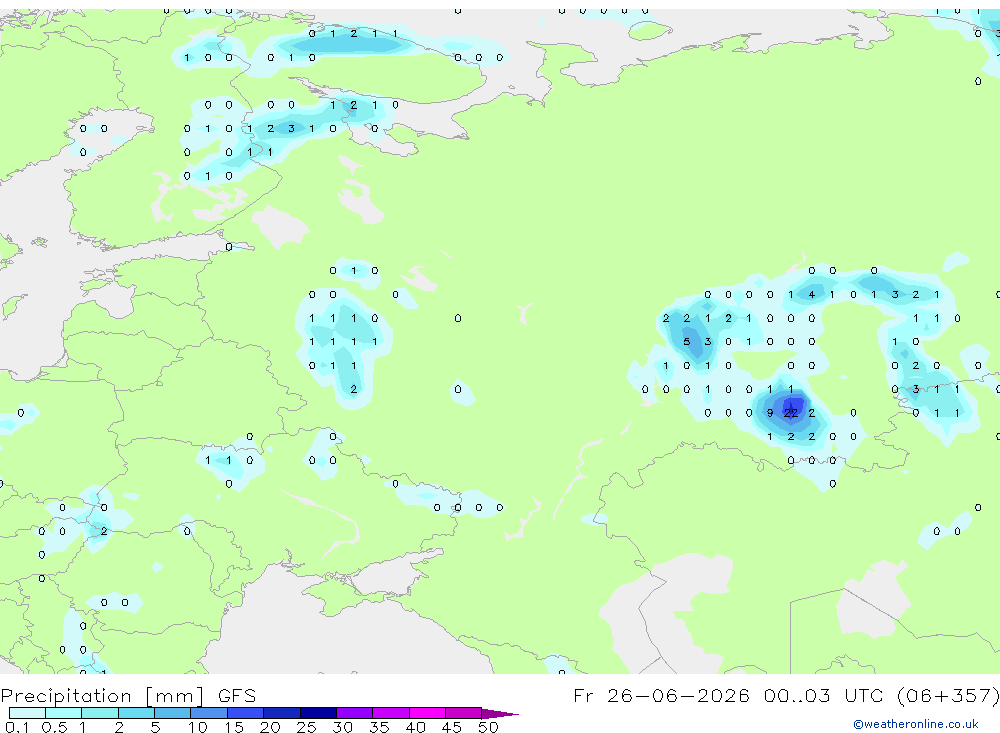This screenshot has width=1000, height=733.
Task: Click the 'Fr' weekday abbreviation
Action: tap(583, 695)
